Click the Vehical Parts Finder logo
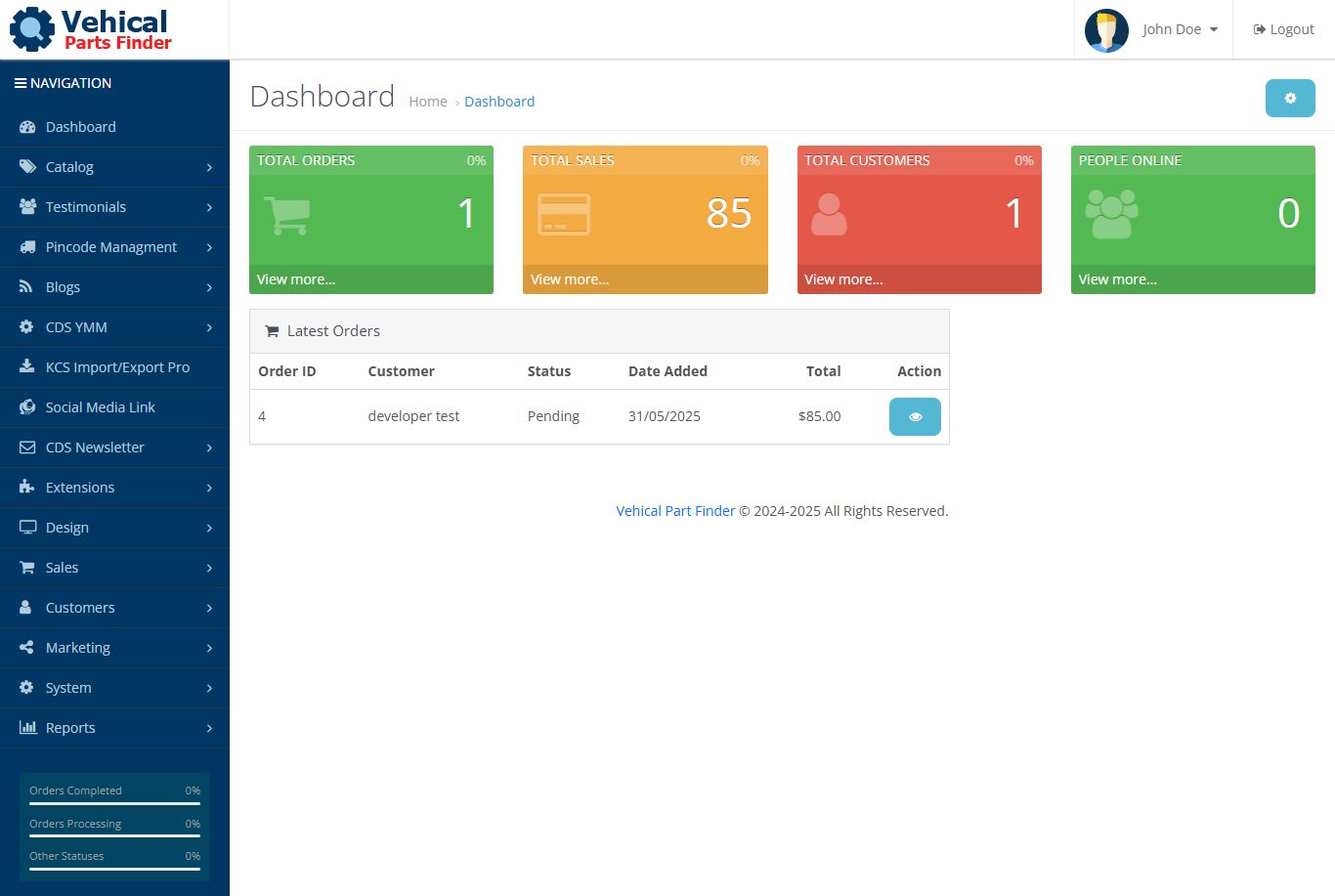The height and width of the screenshot is (896, 1335). pyautogui.click(x=91, y=29)
